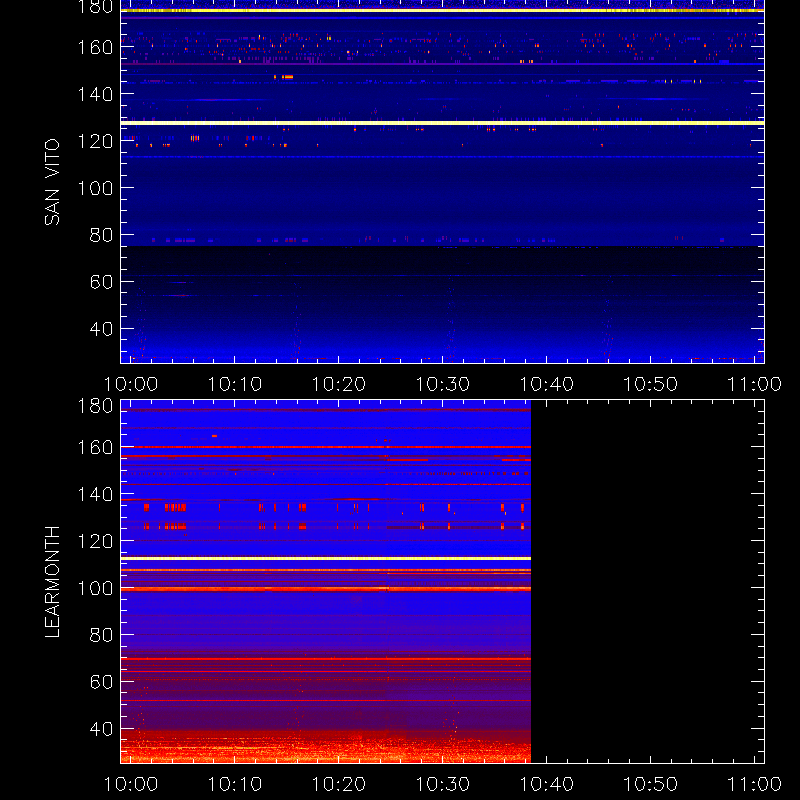Select 120 tick label on San Vito axis
The height and width of the screenshot is (800, 800).
pos(95,141)
